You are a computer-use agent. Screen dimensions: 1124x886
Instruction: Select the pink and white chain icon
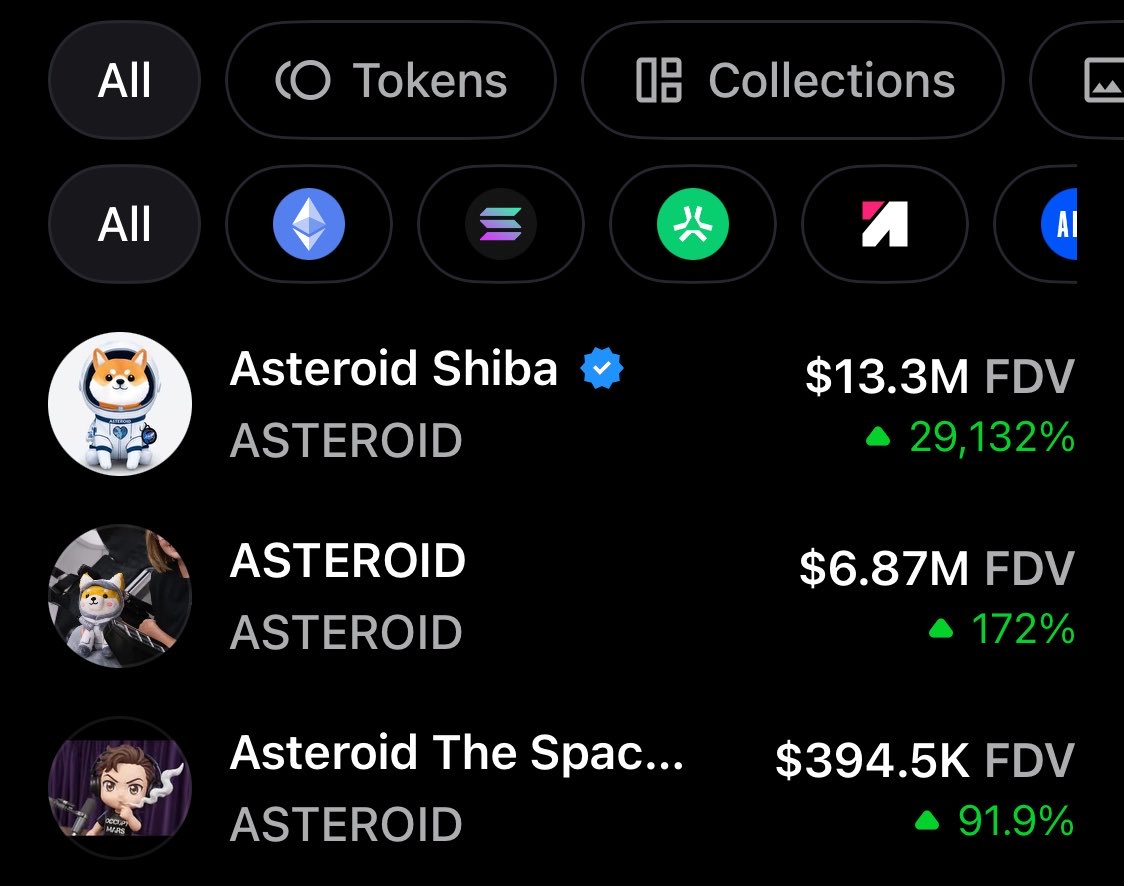(x=884, y=226)
